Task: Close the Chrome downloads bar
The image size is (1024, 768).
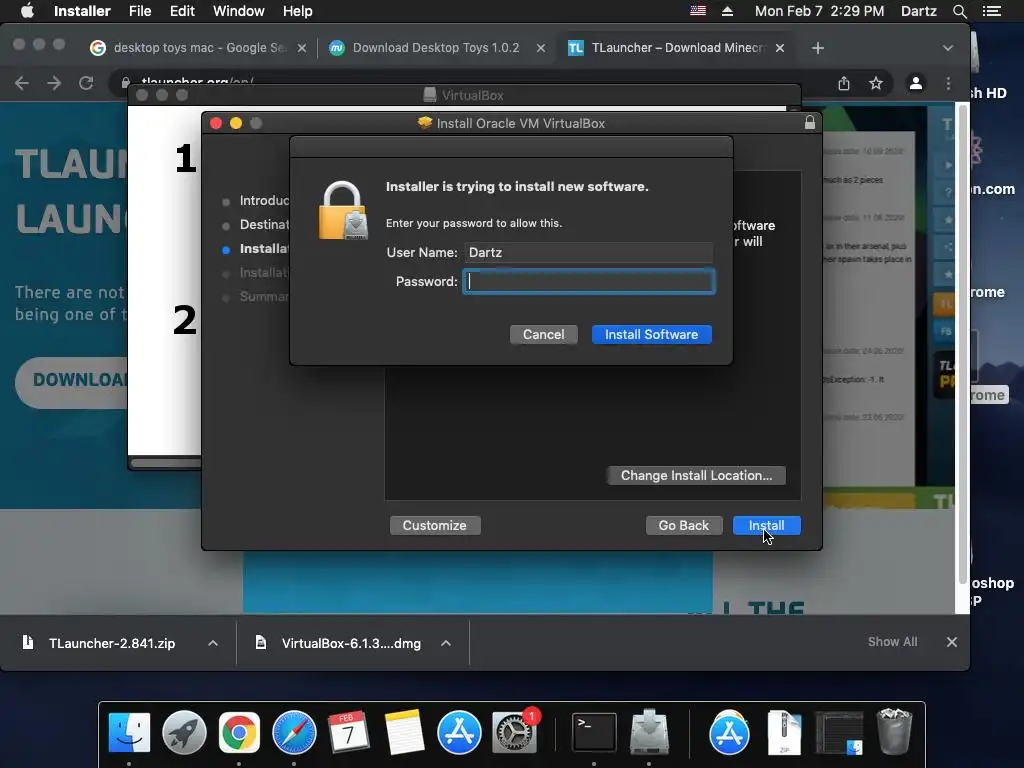Action: 952,642
